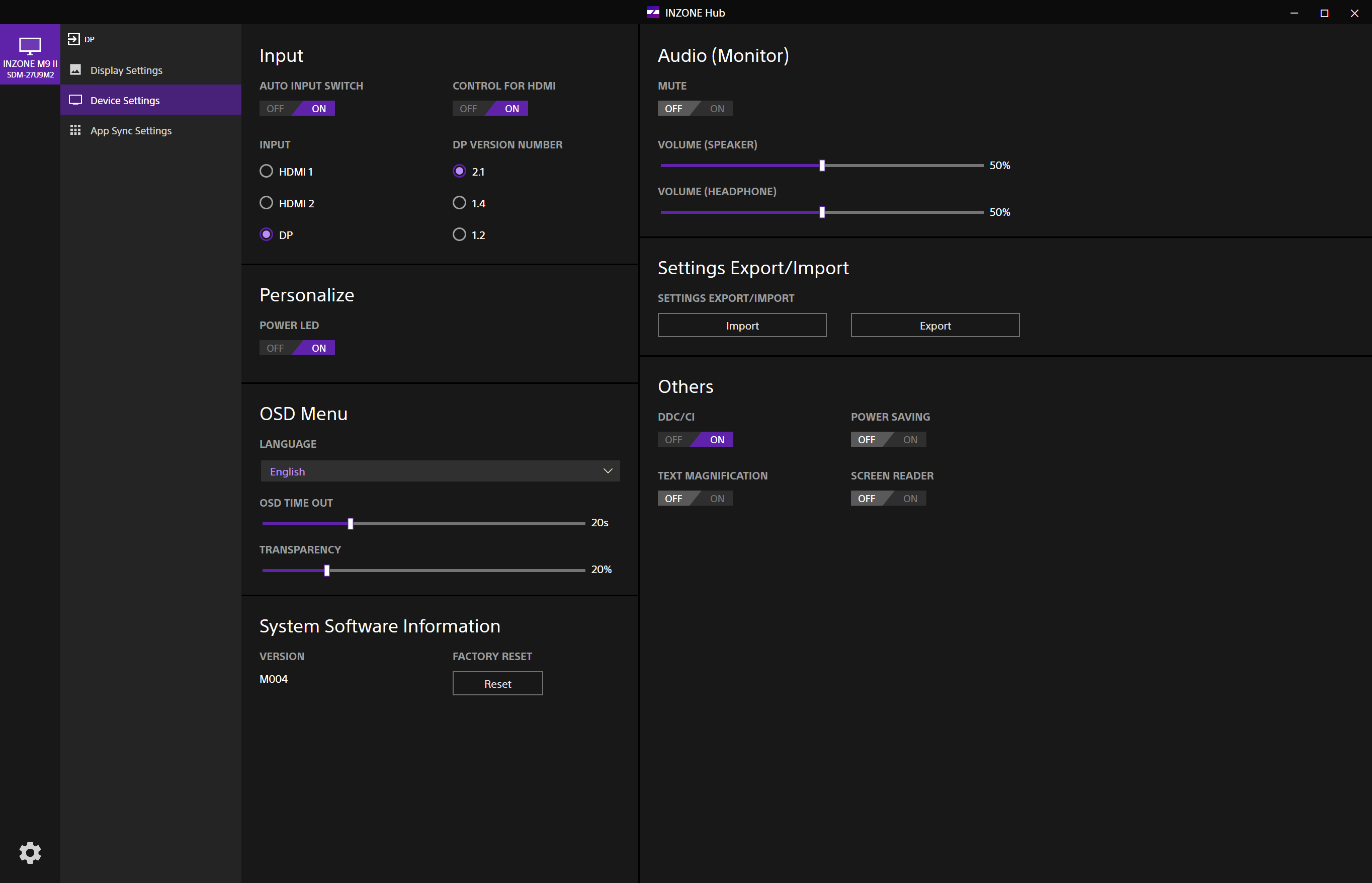Viewport: 1372px width, 883px height.
Task: Open the Display Settings menu item
Action: pyautogui.click(x=151, y=70)
